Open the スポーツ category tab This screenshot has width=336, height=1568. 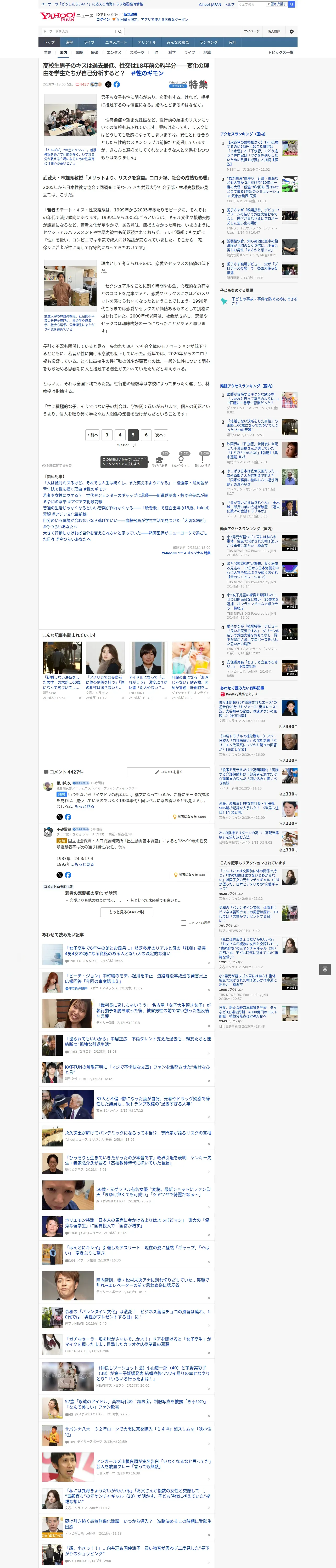(137, 52)
